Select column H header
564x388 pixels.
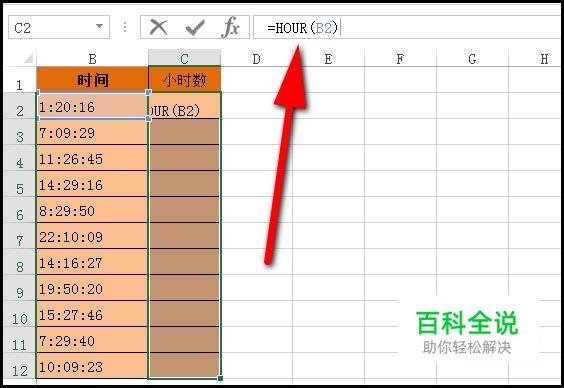point(536,58)
